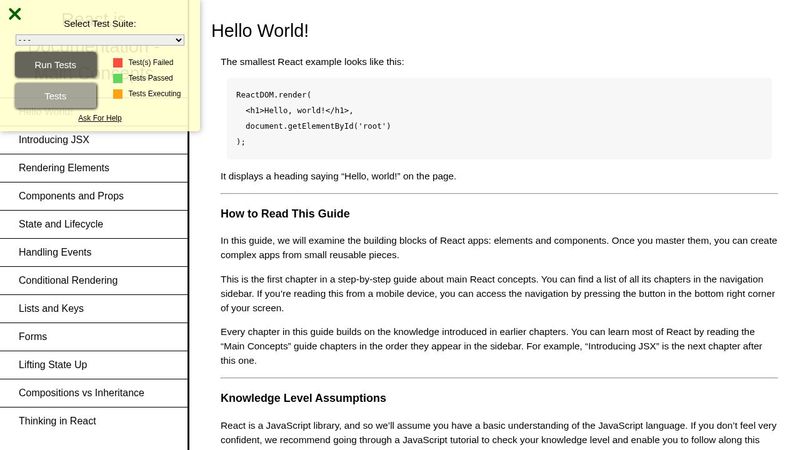The image size is (800, 450).
Task: Click the Tests button
Action: [x=56, y=96]
